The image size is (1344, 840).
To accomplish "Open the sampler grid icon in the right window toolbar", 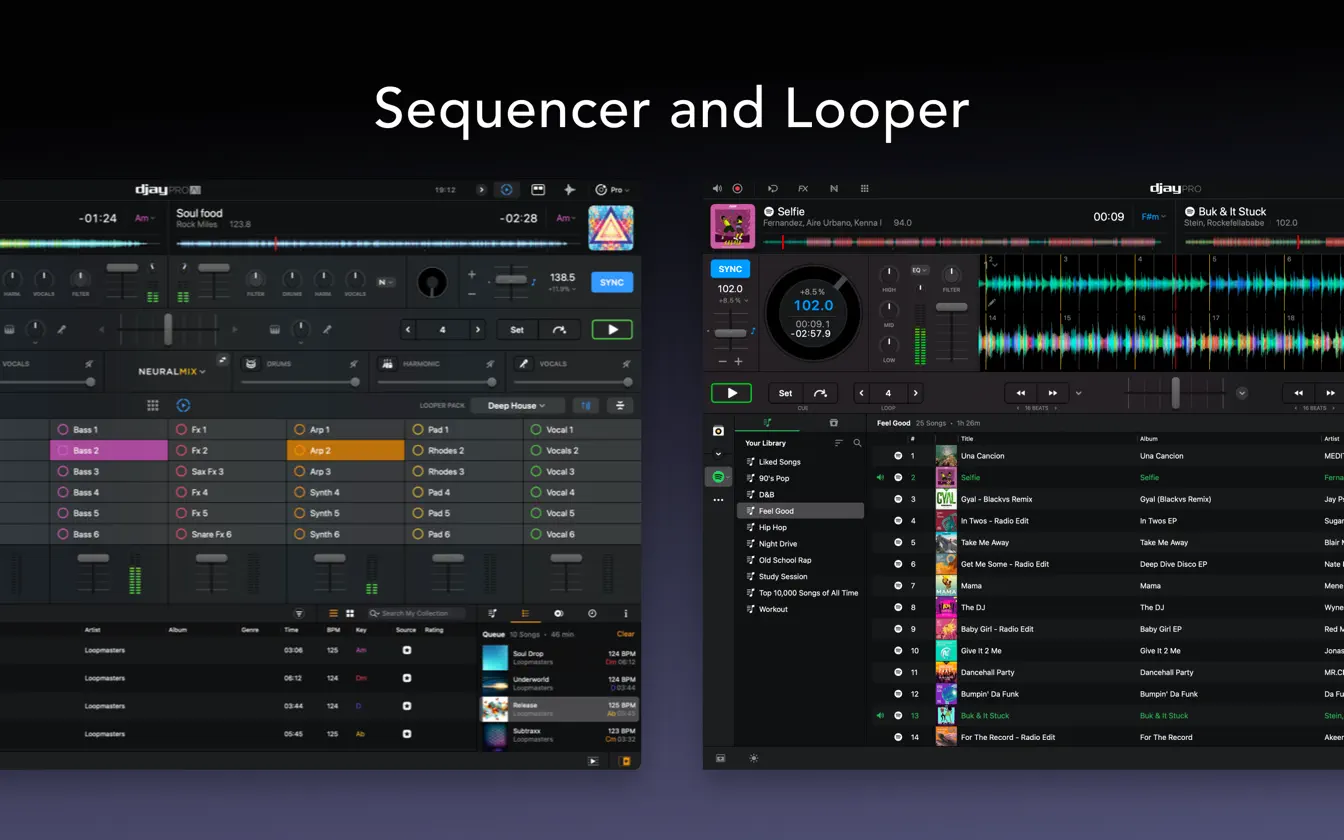I will tap(864, 188).
